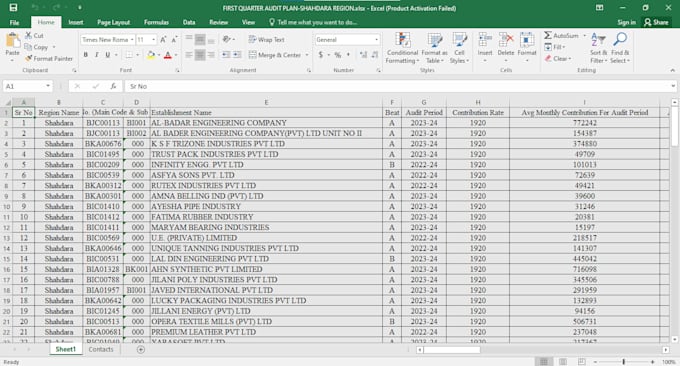Expand the formula bar chevron
Image resolution: width=680 pixels, height=366 pixels.
tap(673, 86)
